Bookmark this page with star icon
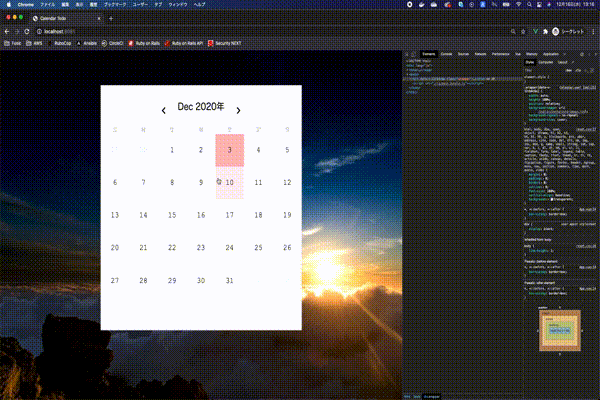The width and height of the screenshot is (600, 400). (523, 31)
